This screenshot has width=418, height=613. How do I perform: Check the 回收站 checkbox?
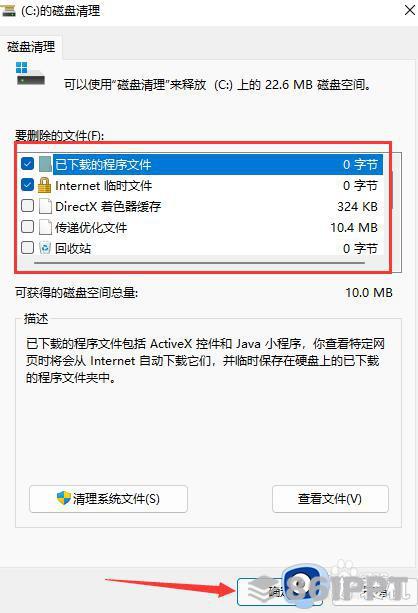(x=27, y=247)
